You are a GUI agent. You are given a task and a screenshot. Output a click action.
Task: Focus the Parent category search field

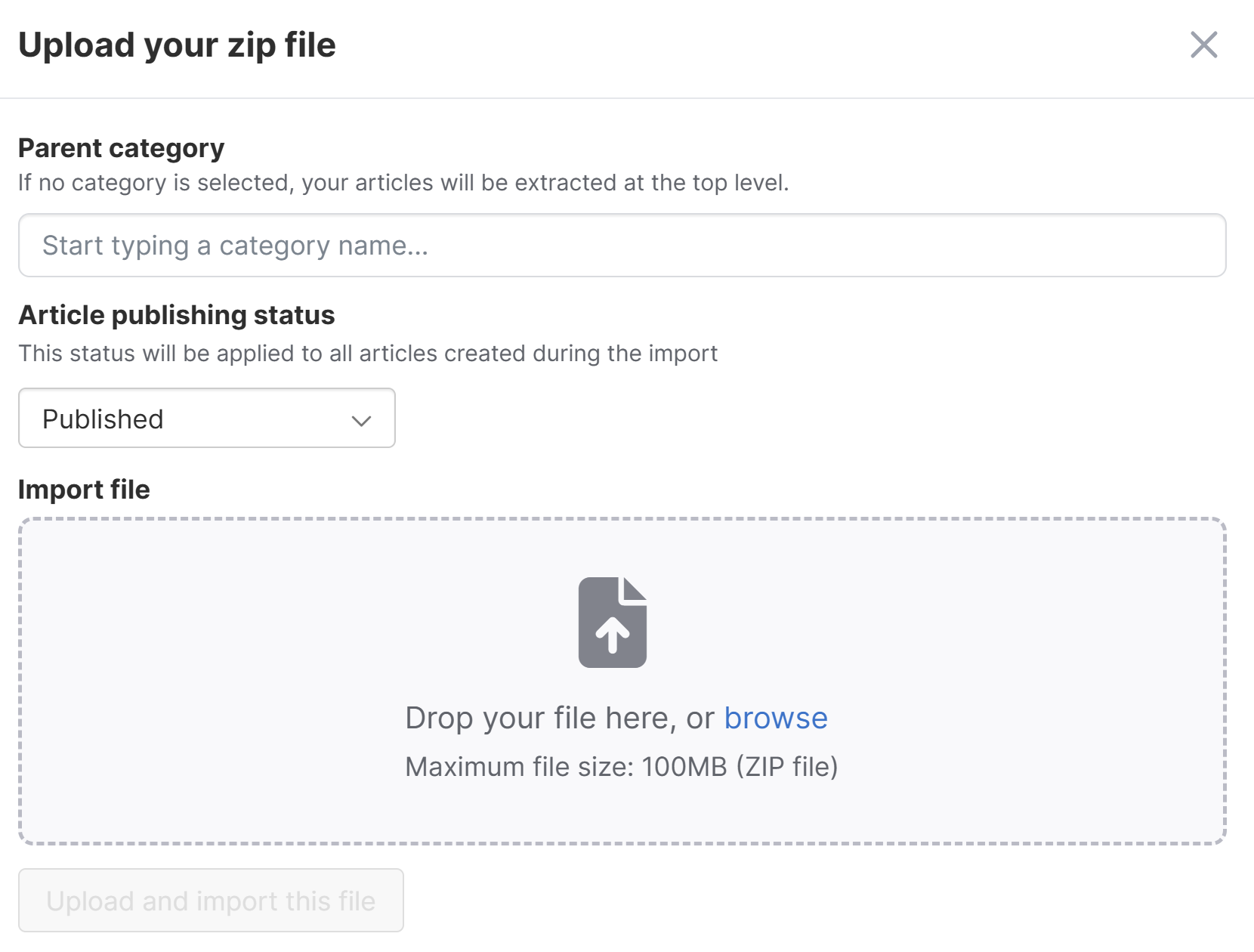pyautogui.click(x=622, y=246)
